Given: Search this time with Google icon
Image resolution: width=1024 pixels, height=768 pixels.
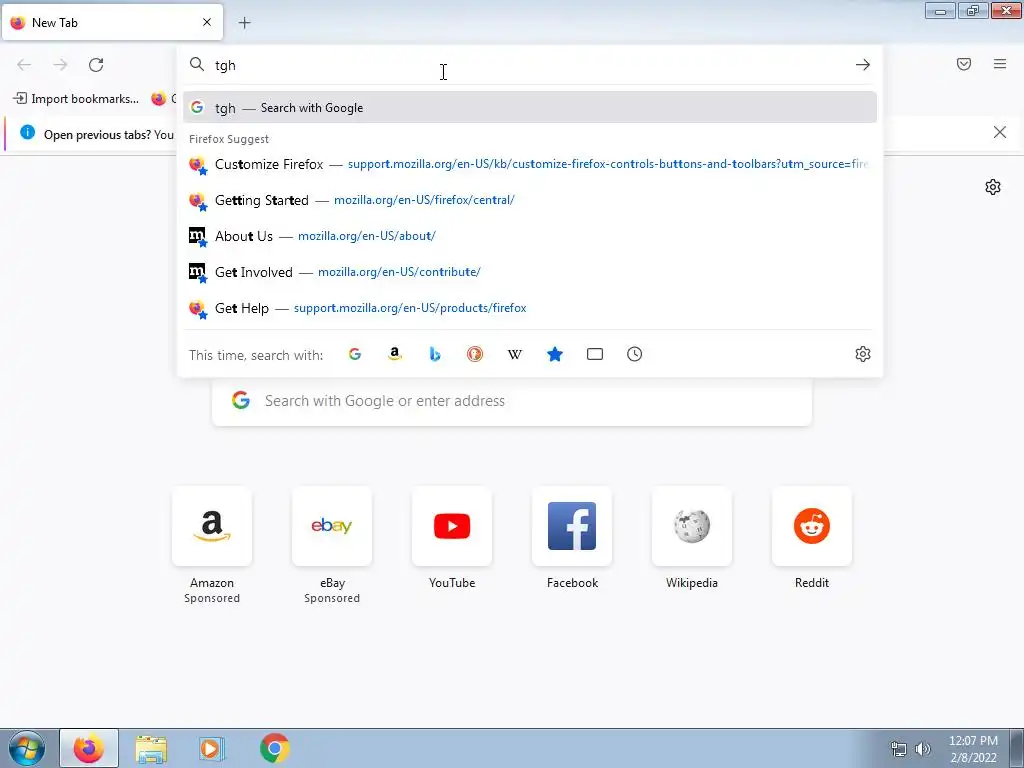Looking at the screenshot, I should click(x=355, y=354).
